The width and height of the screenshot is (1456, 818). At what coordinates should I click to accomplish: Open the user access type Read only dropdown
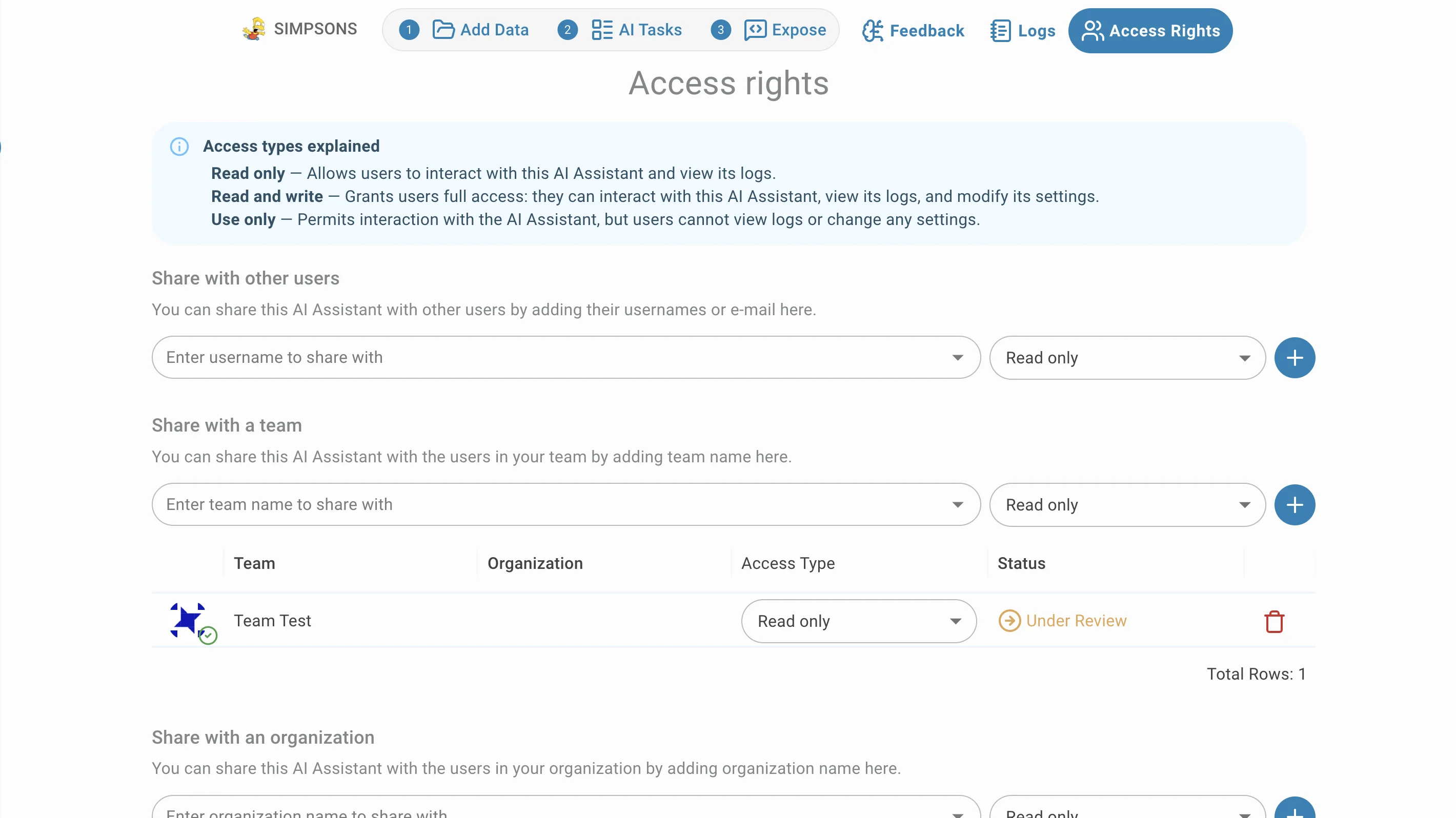coord(1127,358)
